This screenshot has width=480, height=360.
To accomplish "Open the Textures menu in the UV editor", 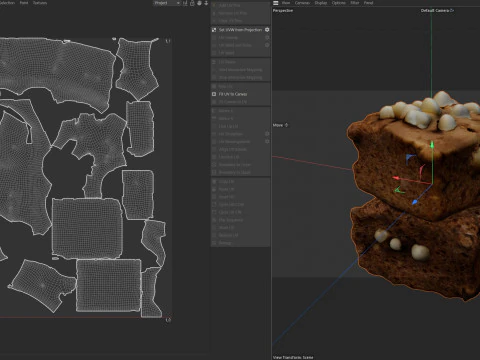I will click(x=40, y=3).
